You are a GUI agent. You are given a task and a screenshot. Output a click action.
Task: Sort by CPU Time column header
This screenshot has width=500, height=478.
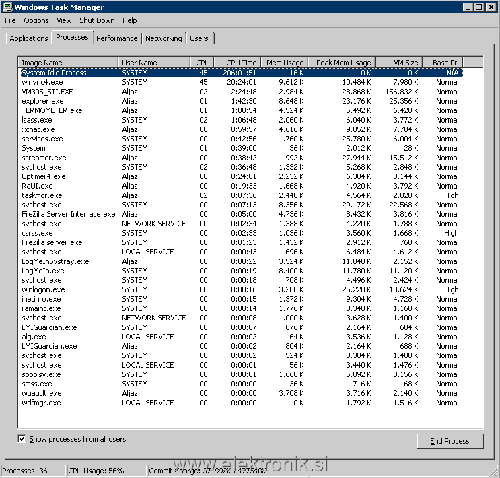click(237, 62)
